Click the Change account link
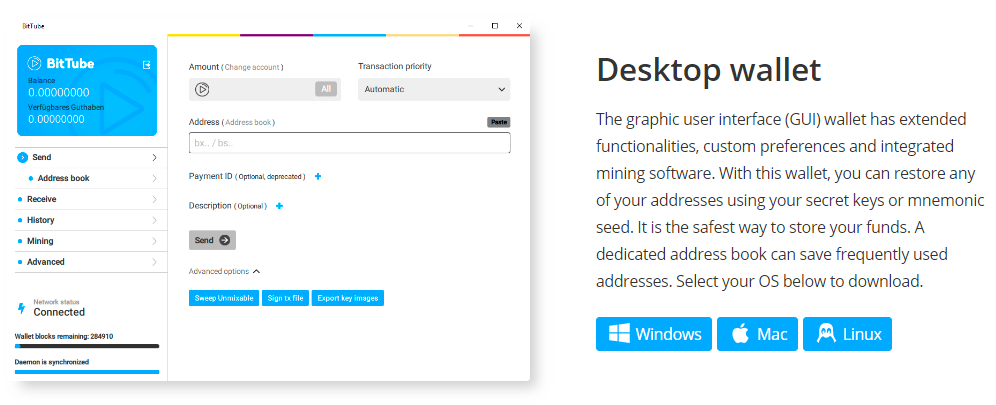The height and width of the screenshot is (405, 996). [x=252, y=67]
